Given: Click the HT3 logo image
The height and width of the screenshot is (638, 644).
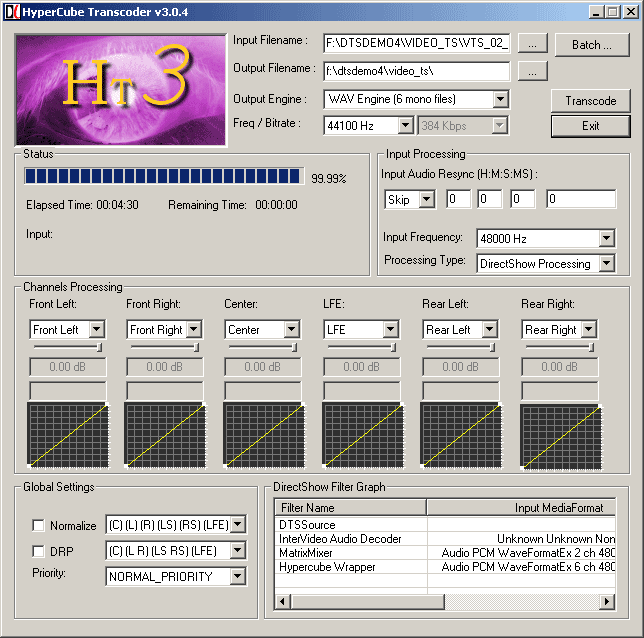Looking at the screenshot, I should click(120, 90).
